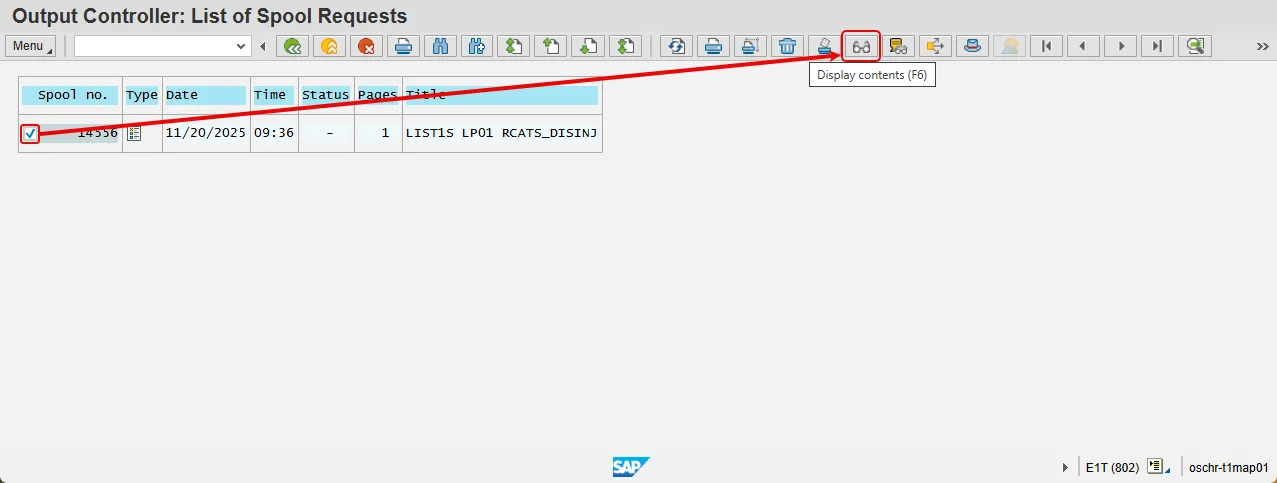Jump to first entry arrow

pos(1046,46)
